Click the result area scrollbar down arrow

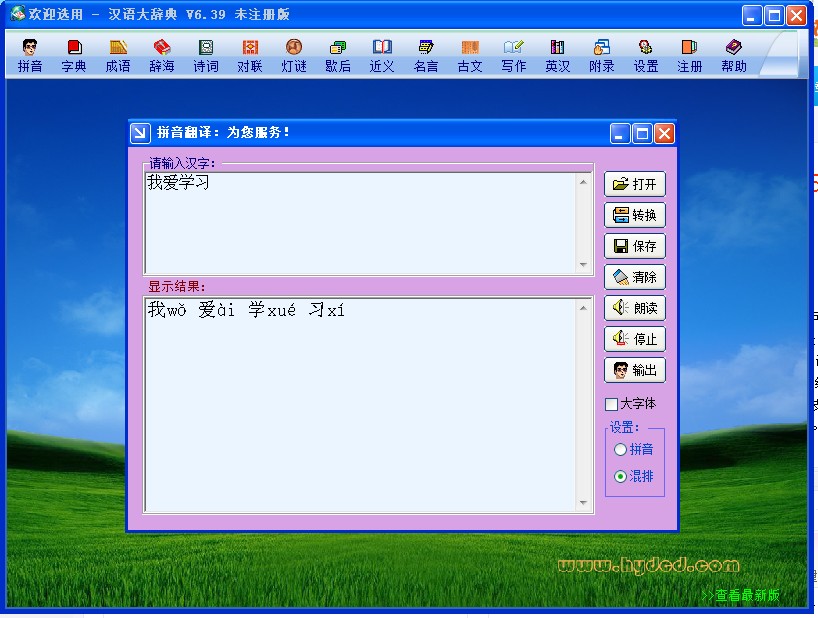[x=583, y=501]
